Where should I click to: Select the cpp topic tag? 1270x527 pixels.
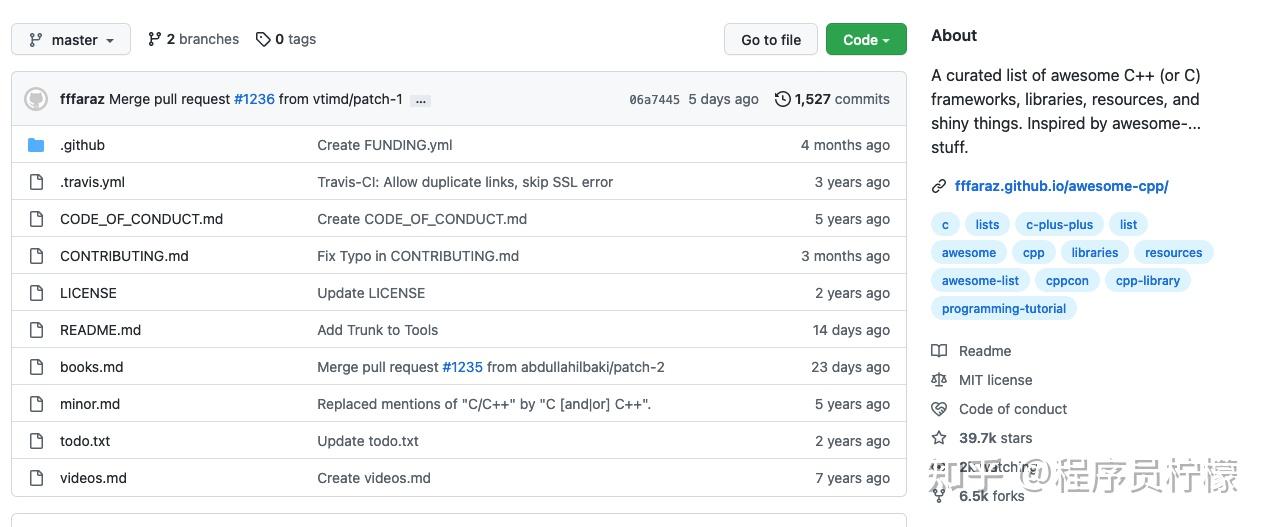[1034, 253]
